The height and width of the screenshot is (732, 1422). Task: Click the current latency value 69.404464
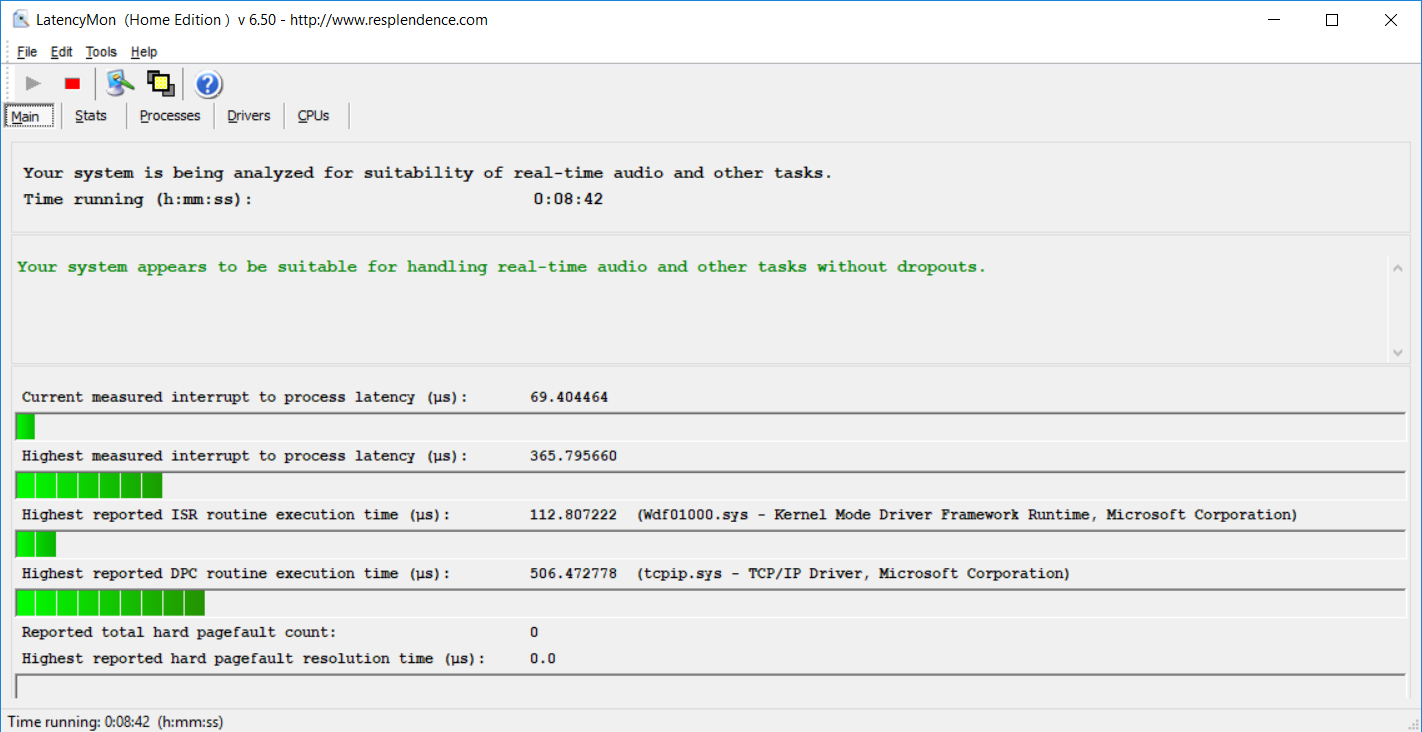[569, 397]
